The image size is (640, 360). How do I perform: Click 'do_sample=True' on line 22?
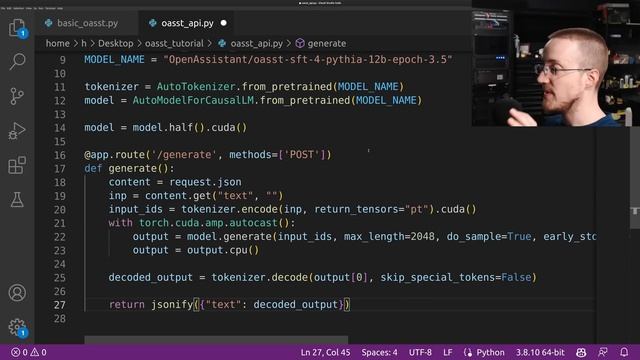click(x=489, y=236)
